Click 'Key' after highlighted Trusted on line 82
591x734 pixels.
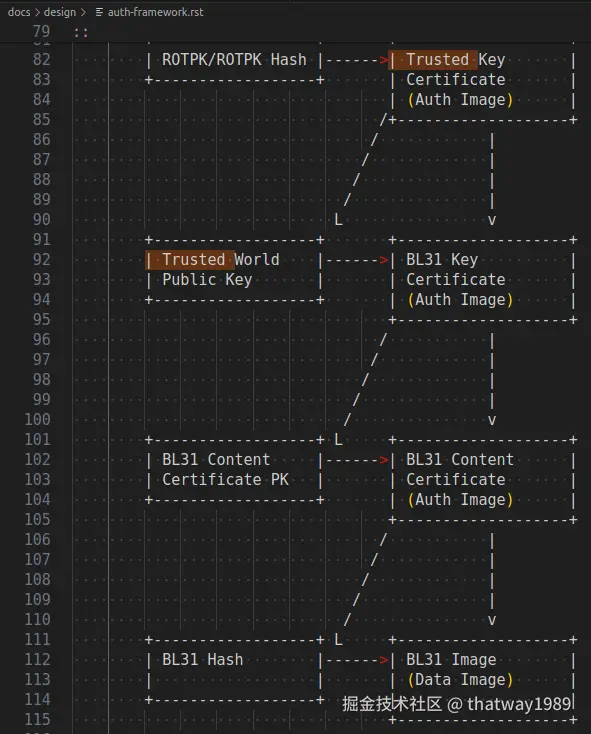pyautogui.click(x=492, y=60)
